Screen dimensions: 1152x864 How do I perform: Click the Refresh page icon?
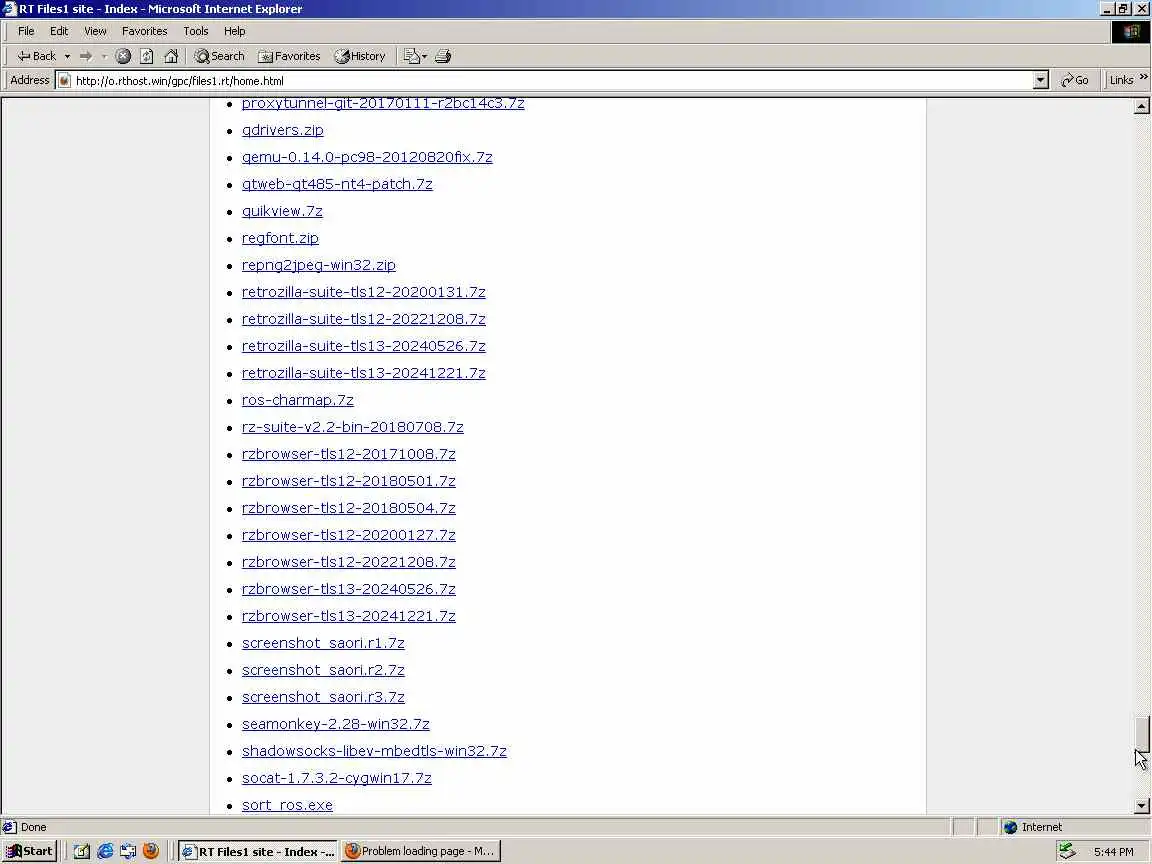click(x=147, y=56)
